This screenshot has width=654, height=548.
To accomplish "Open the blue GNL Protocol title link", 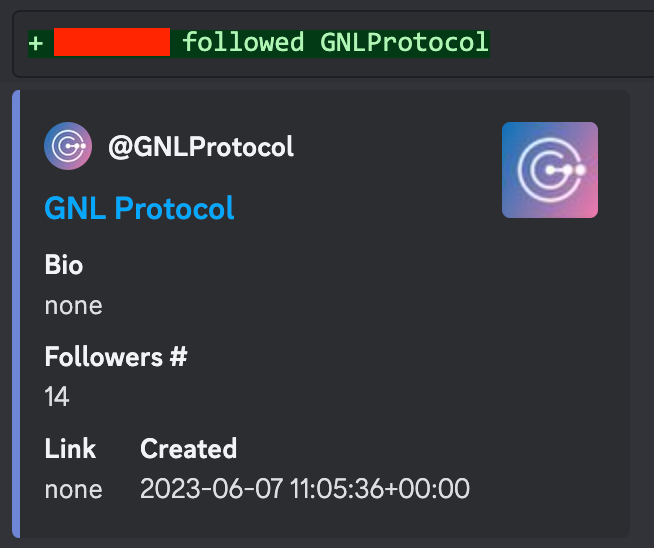I will tap(139, 208).
